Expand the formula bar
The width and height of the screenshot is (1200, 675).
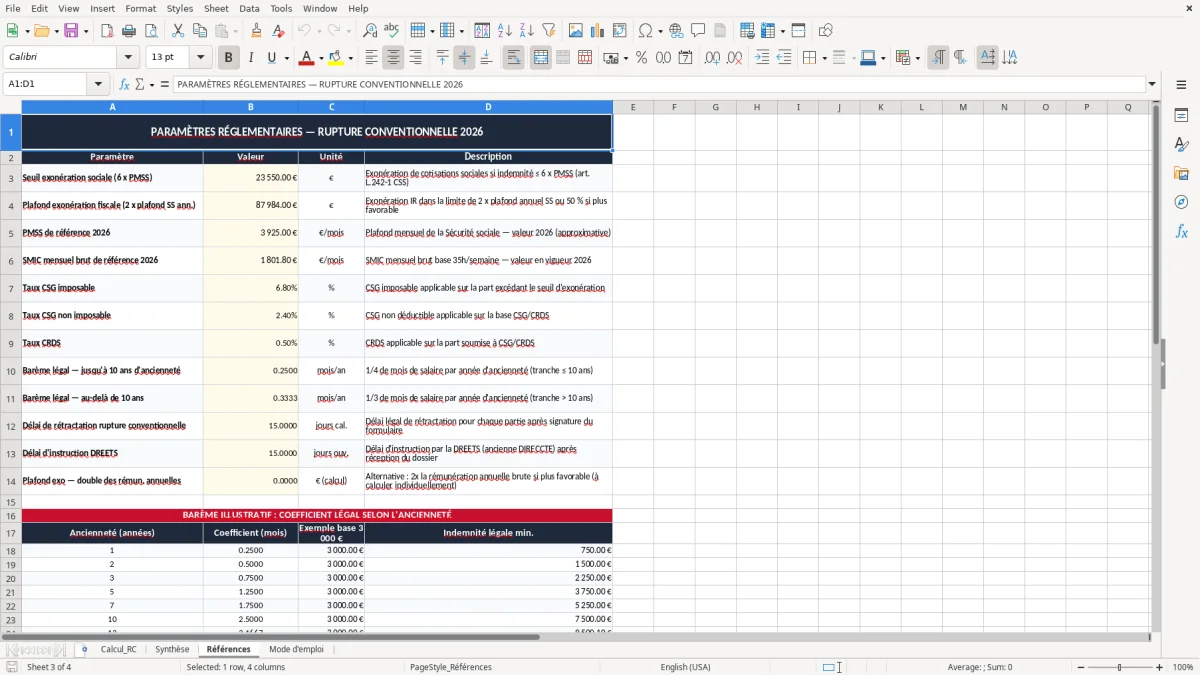click(x=1153, y=85)
